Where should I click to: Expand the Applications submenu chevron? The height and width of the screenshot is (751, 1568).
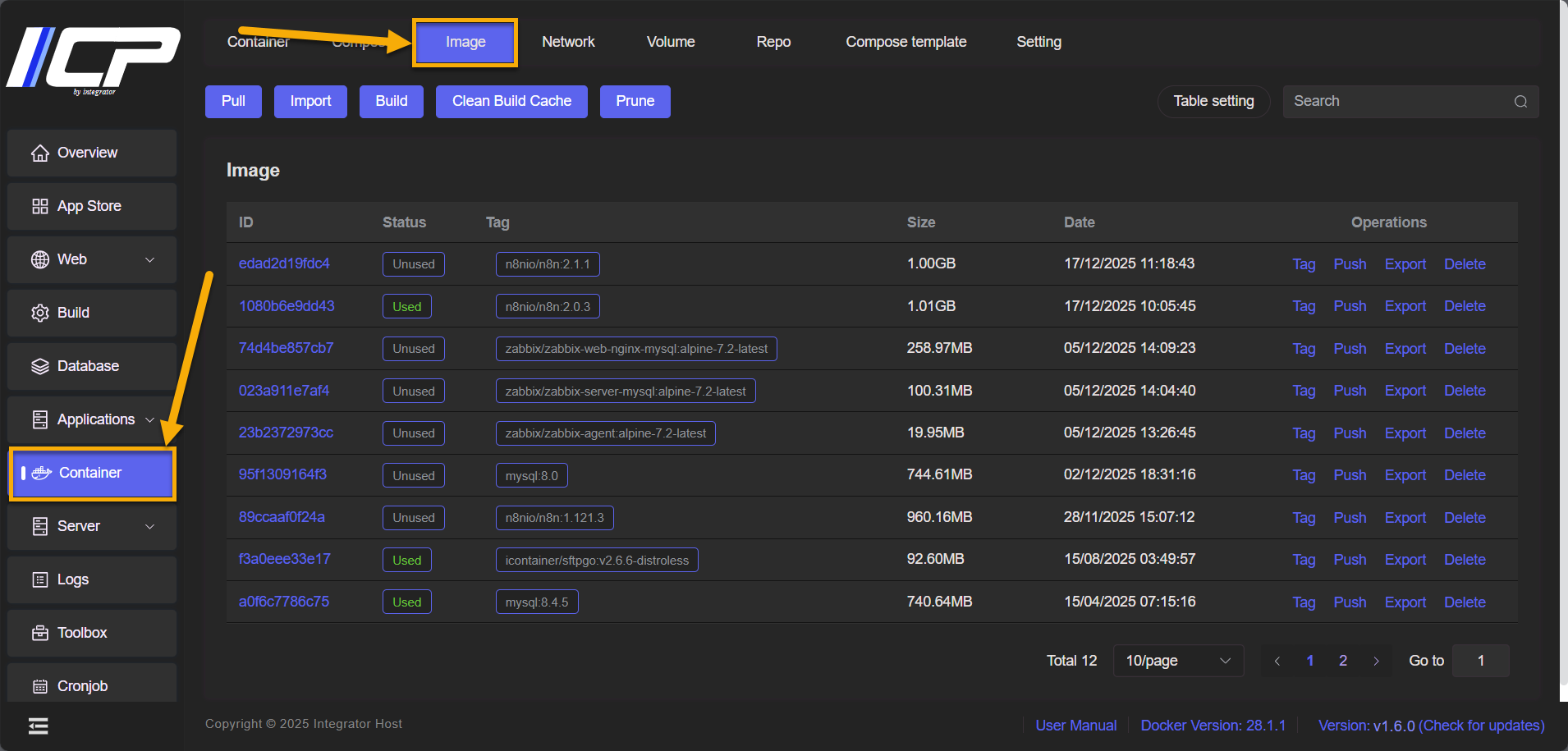pos(149,419)
